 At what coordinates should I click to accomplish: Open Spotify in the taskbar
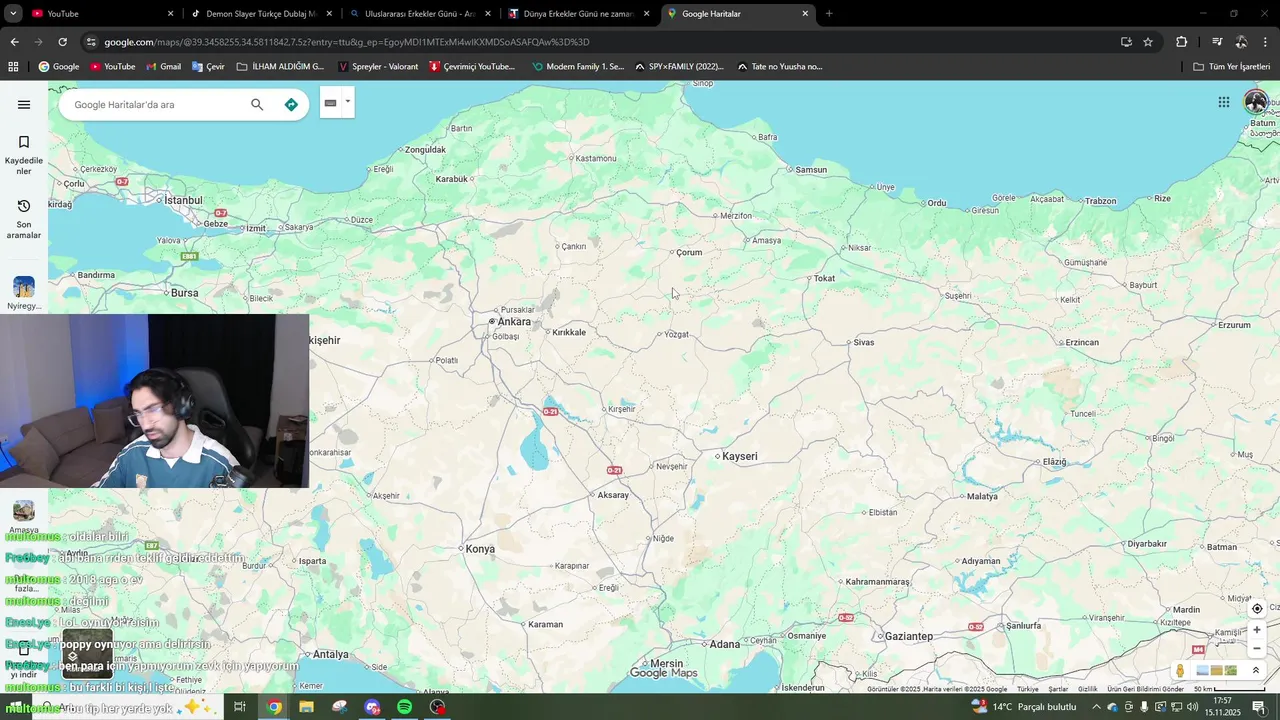(x=404, y=707)
